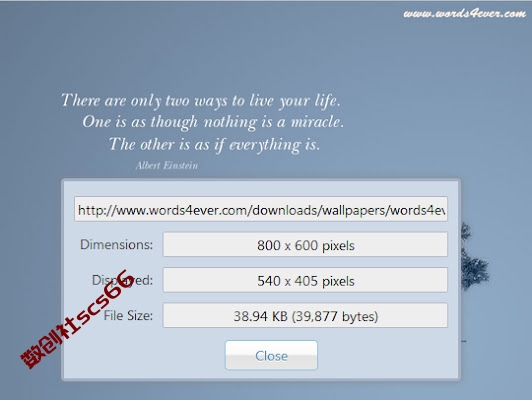The image size is (532, 400).
Task: Click the "Dimensions:" label
Action: (116, 245)
